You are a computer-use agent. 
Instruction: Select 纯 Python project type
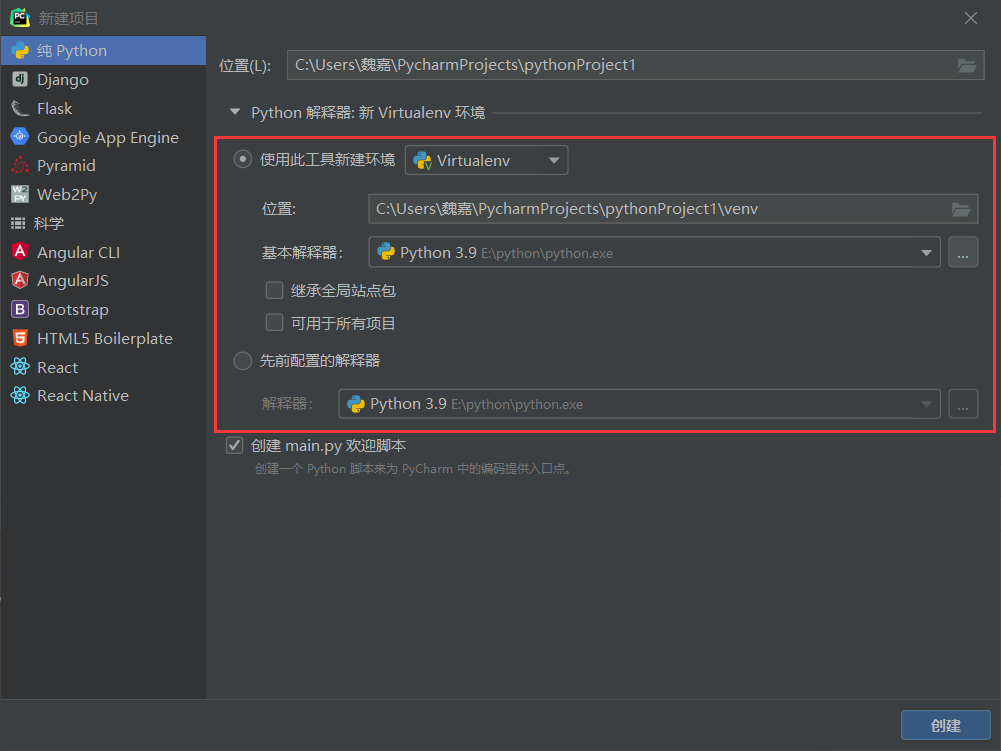(x=103, y=50)
